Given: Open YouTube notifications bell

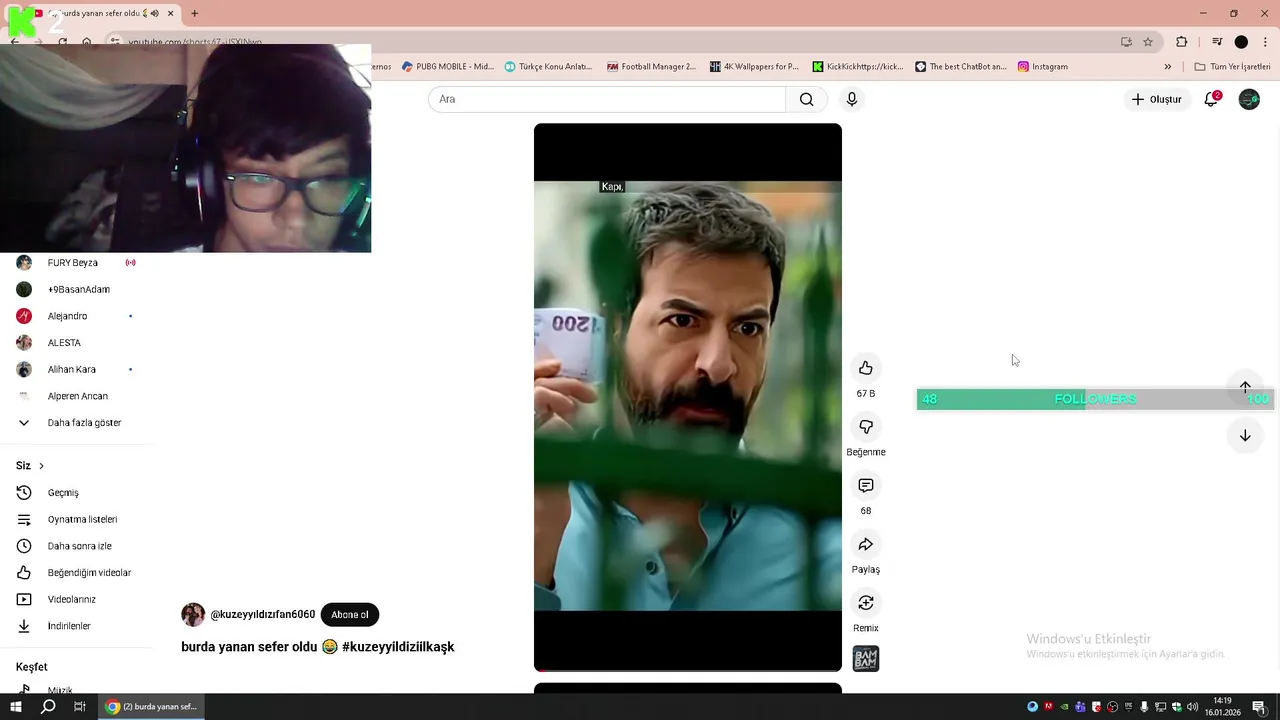Looking at the screenshot, I should click(x=1211, y=99).
